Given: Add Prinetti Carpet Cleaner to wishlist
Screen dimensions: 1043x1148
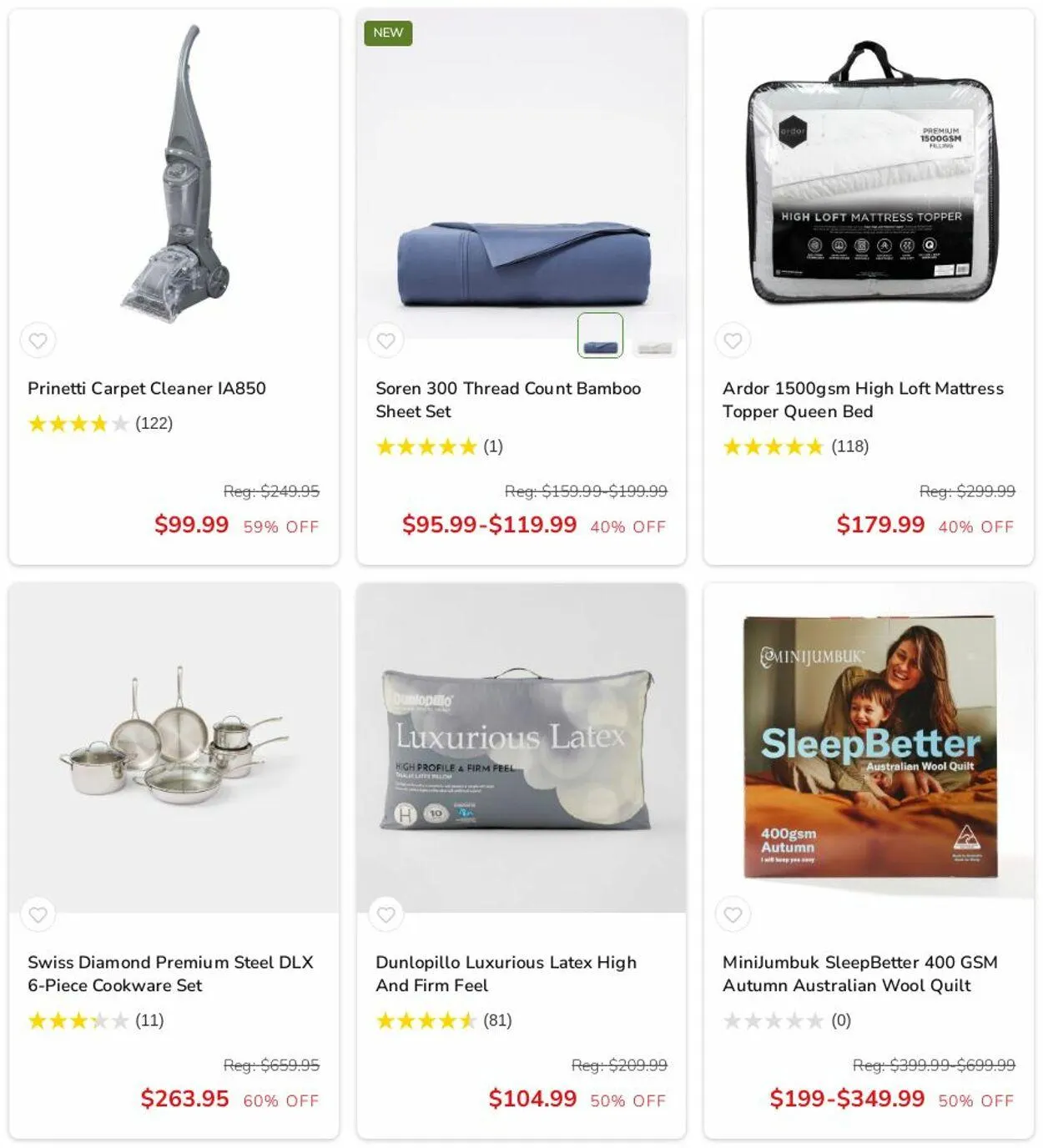Looking at the screenshot, I should 38,340.
